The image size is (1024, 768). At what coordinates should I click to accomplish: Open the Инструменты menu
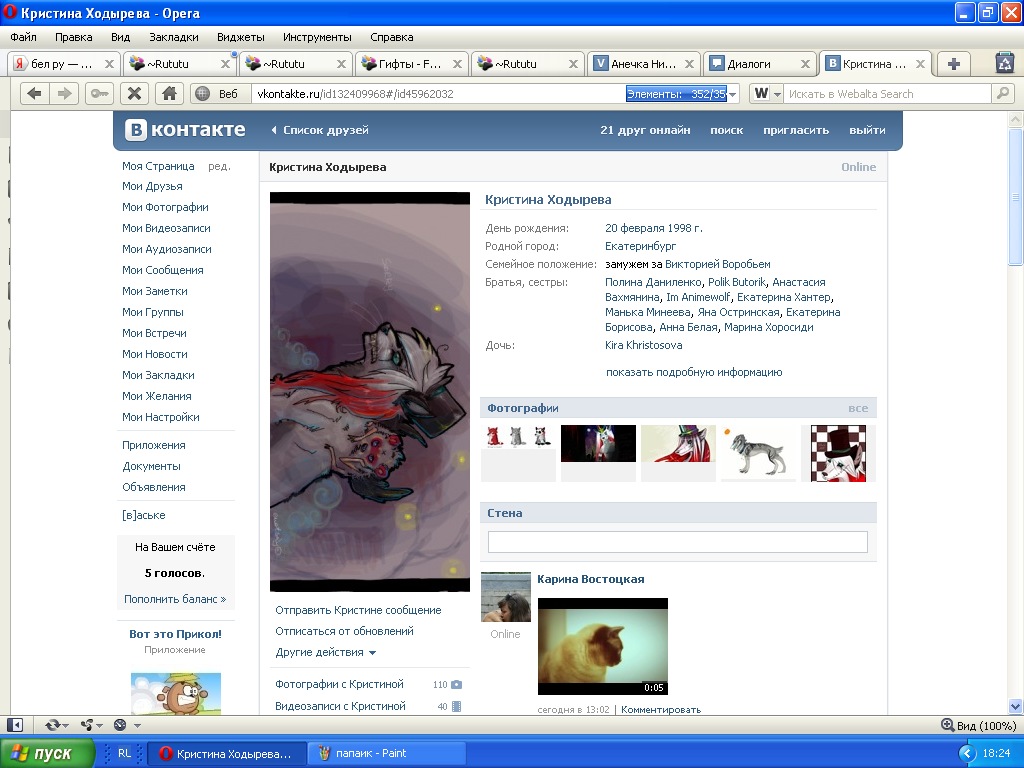pos(317,37)
